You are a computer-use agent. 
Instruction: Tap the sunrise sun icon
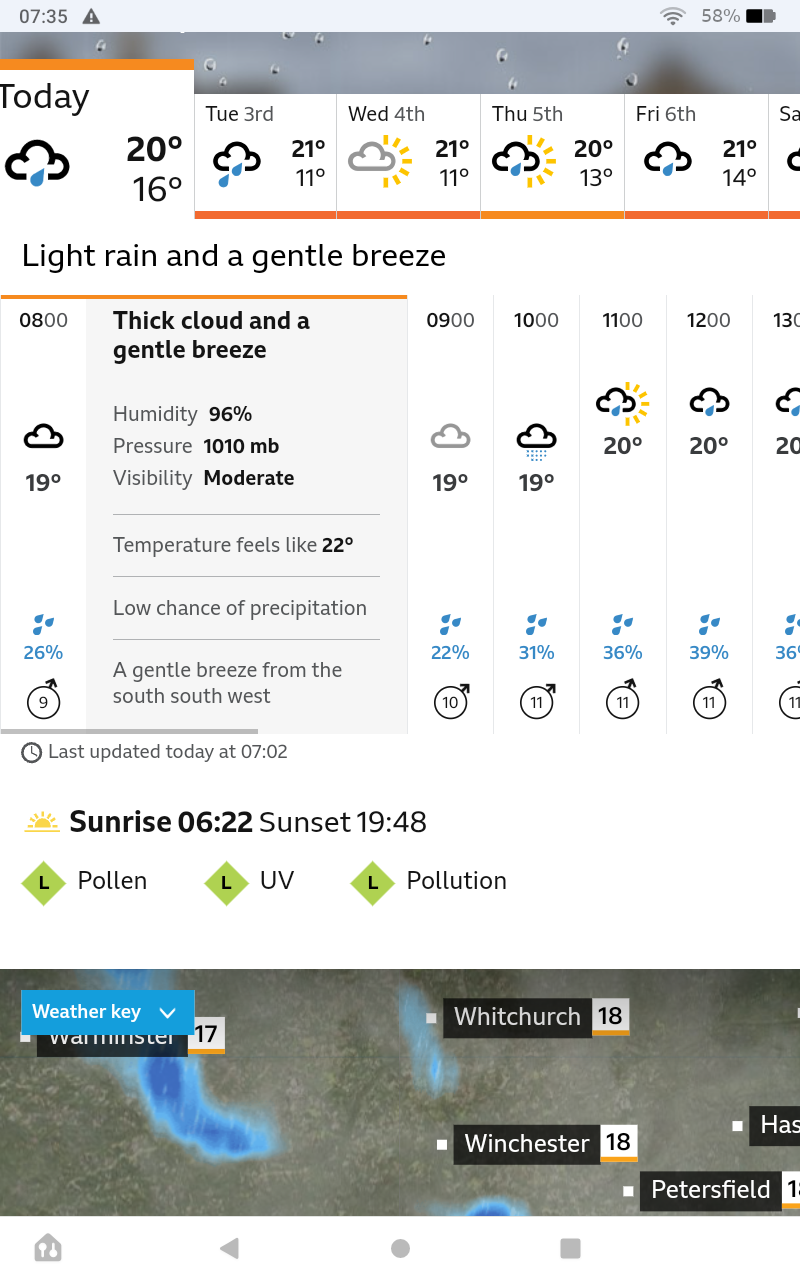43,822
